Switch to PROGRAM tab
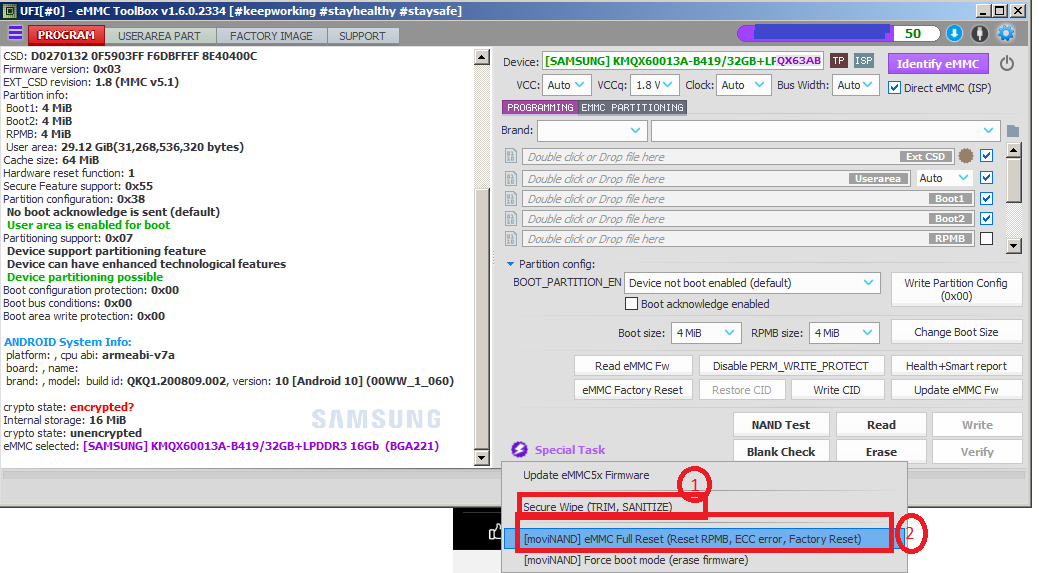The image size is (1039, 573). 66,35
